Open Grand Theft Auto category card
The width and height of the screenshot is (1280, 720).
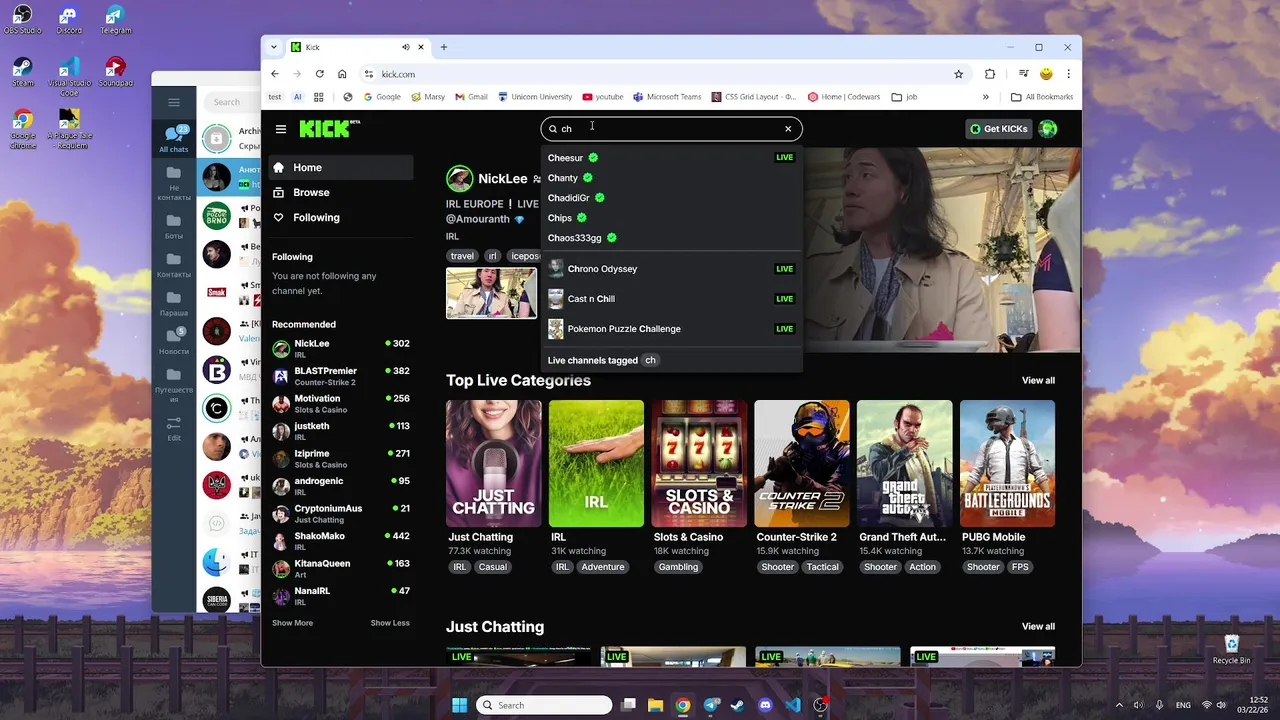[904, 463]
